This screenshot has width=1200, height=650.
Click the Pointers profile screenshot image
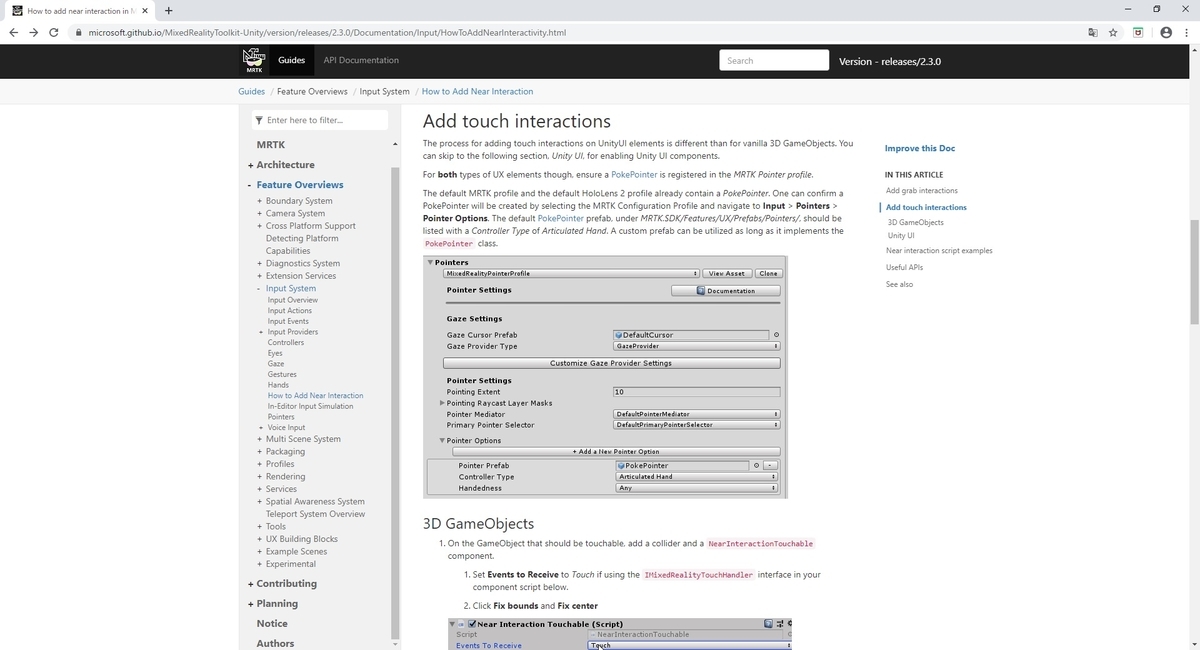(x=605, y=377)
